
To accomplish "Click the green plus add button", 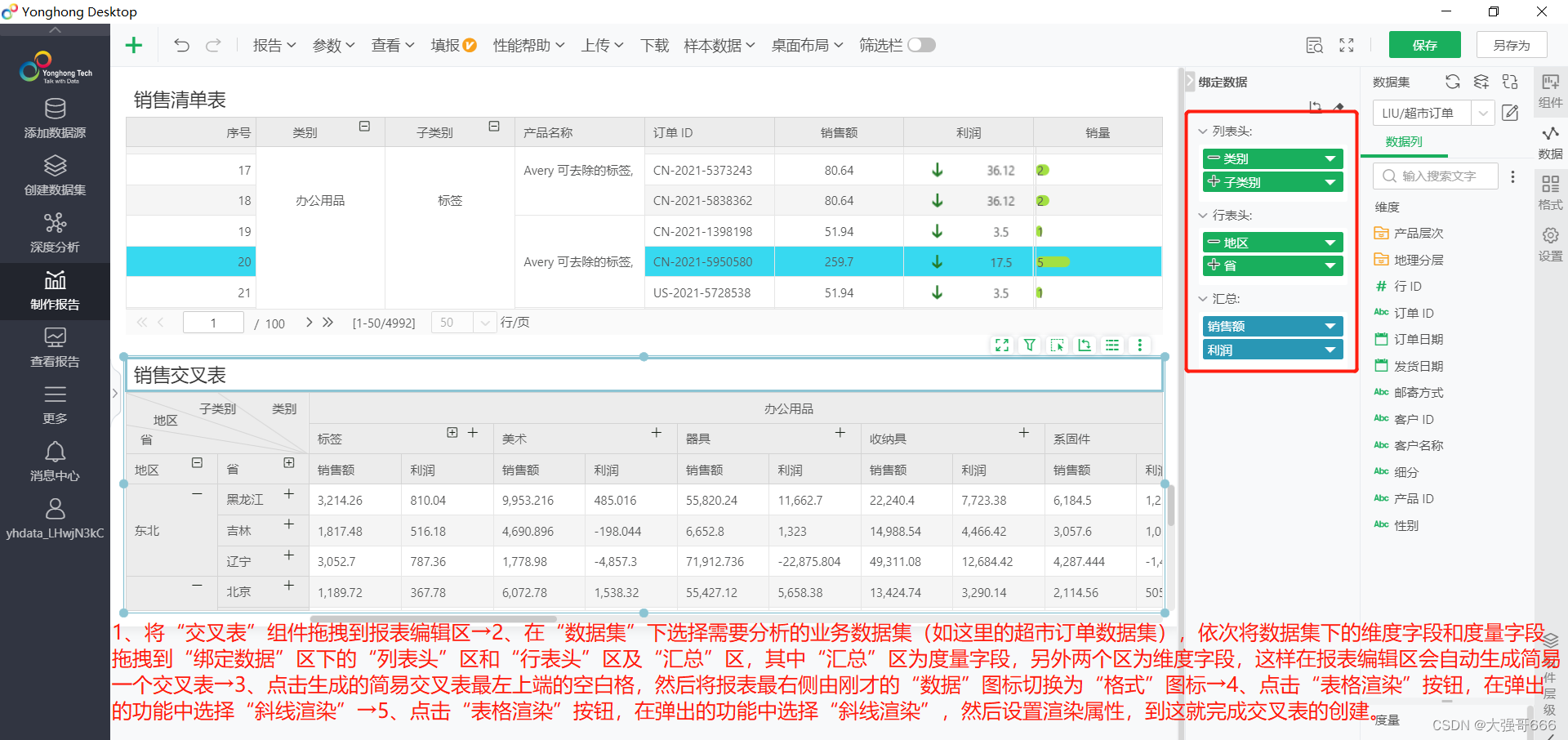I will click(x=134, y=45).
